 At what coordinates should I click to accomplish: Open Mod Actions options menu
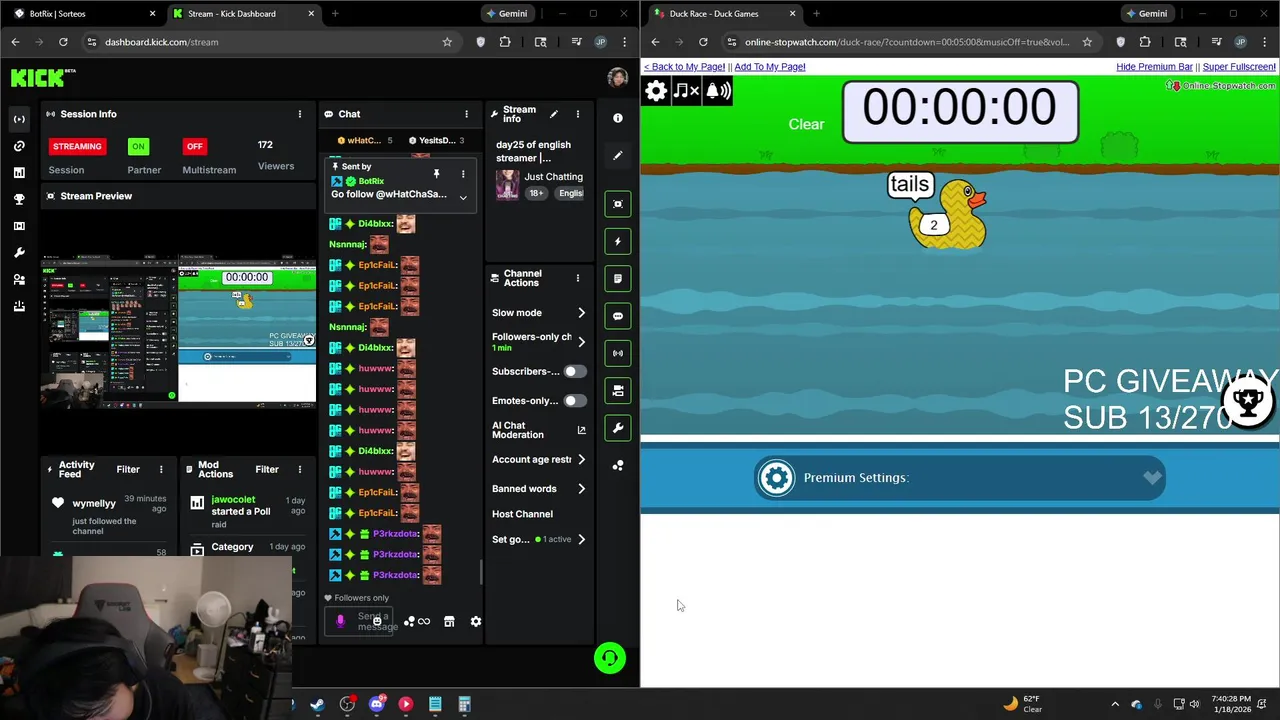click(300, 469)
